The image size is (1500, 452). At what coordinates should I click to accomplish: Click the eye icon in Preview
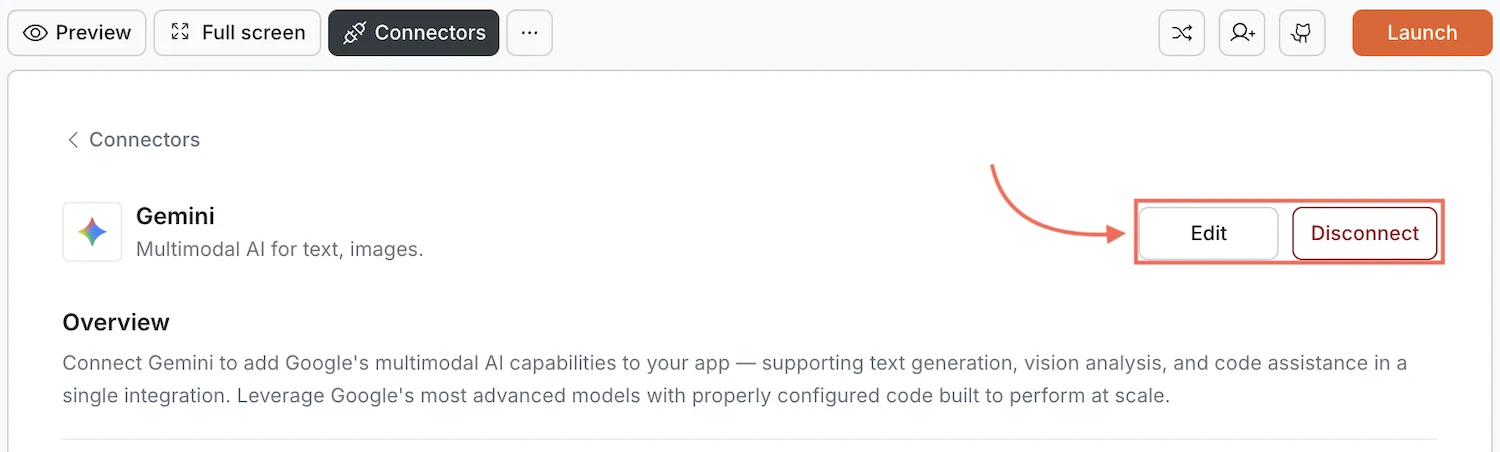pyautogui.click(x=36, y=33)
